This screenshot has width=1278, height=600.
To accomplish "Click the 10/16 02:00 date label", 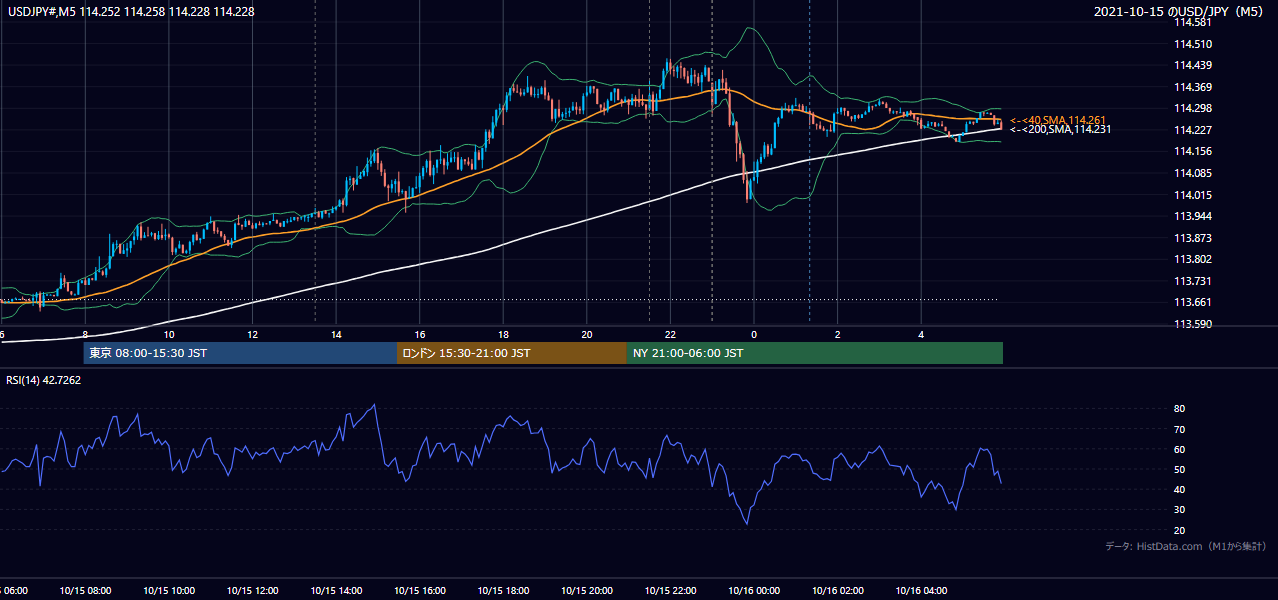I will 838,591.
